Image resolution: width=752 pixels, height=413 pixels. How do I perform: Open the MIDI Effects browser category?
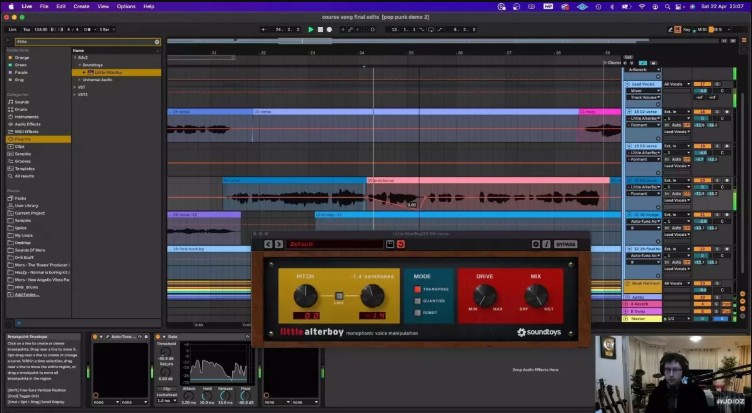26,131
